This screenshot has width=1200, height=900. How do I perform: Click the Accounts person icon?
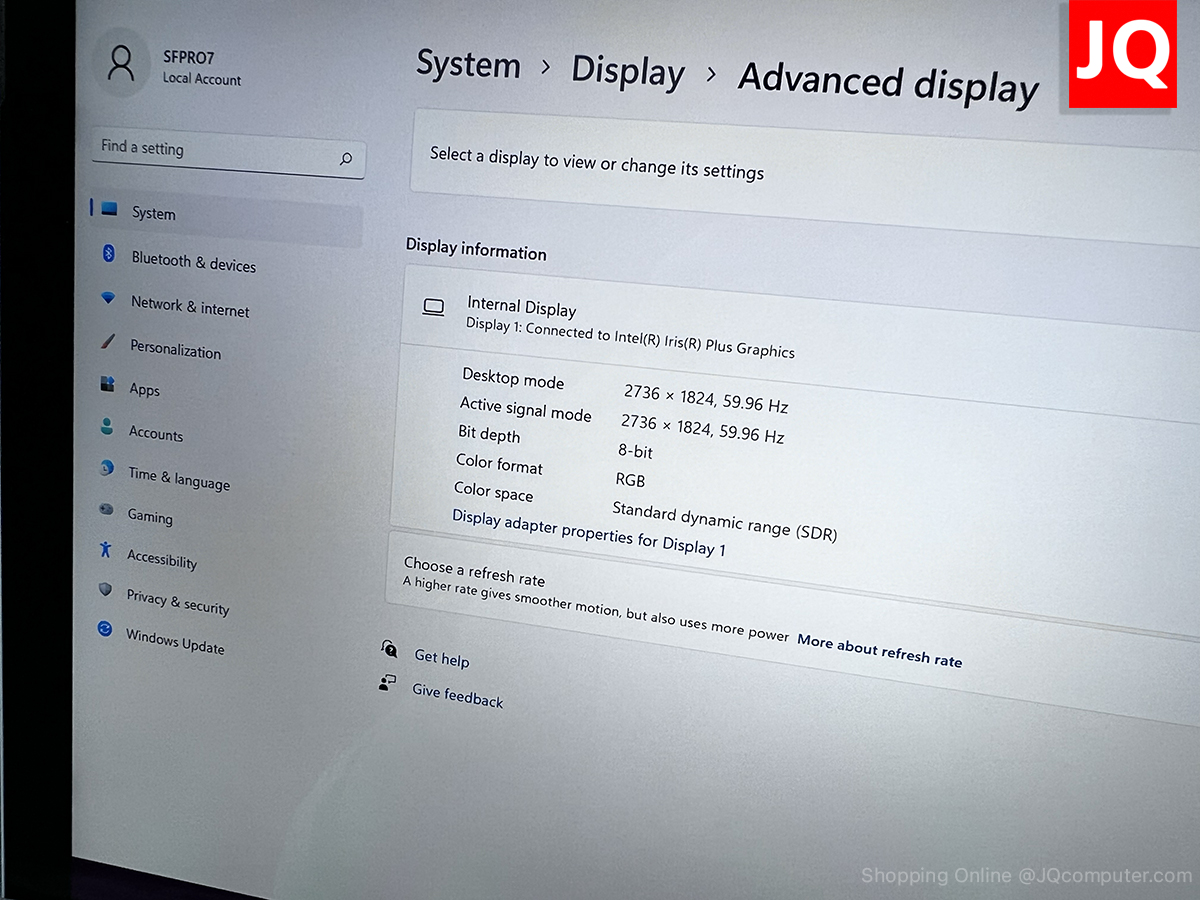click(106, 427)
